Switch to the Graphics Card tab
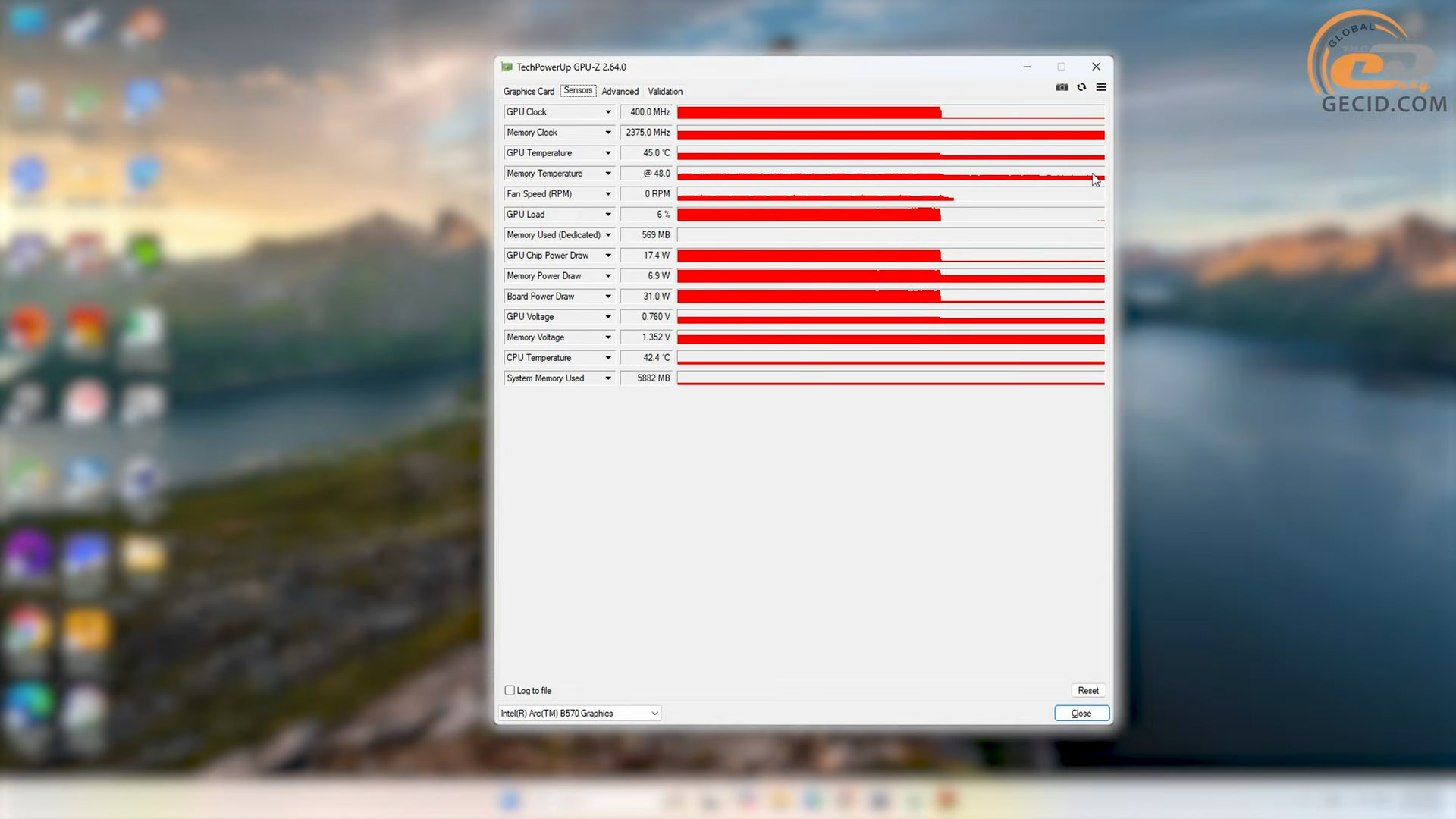 coord(529,91)
